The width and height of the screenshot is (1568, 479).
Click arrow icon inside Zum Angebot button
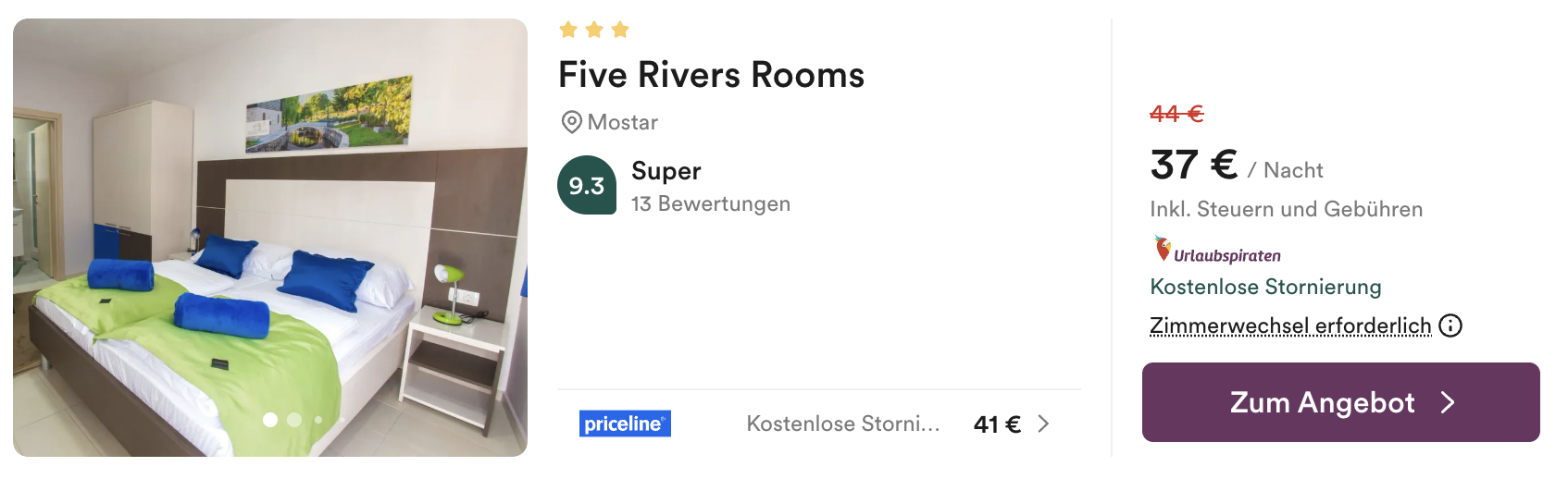pyautogui.click(x=1448, y=402)
